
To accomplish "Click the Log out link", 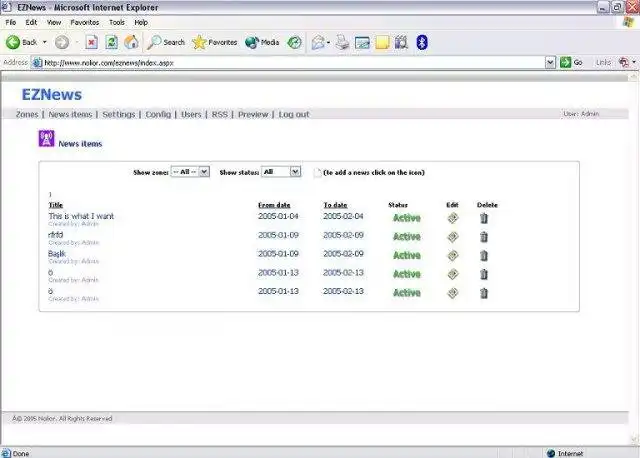I will 294,114.
